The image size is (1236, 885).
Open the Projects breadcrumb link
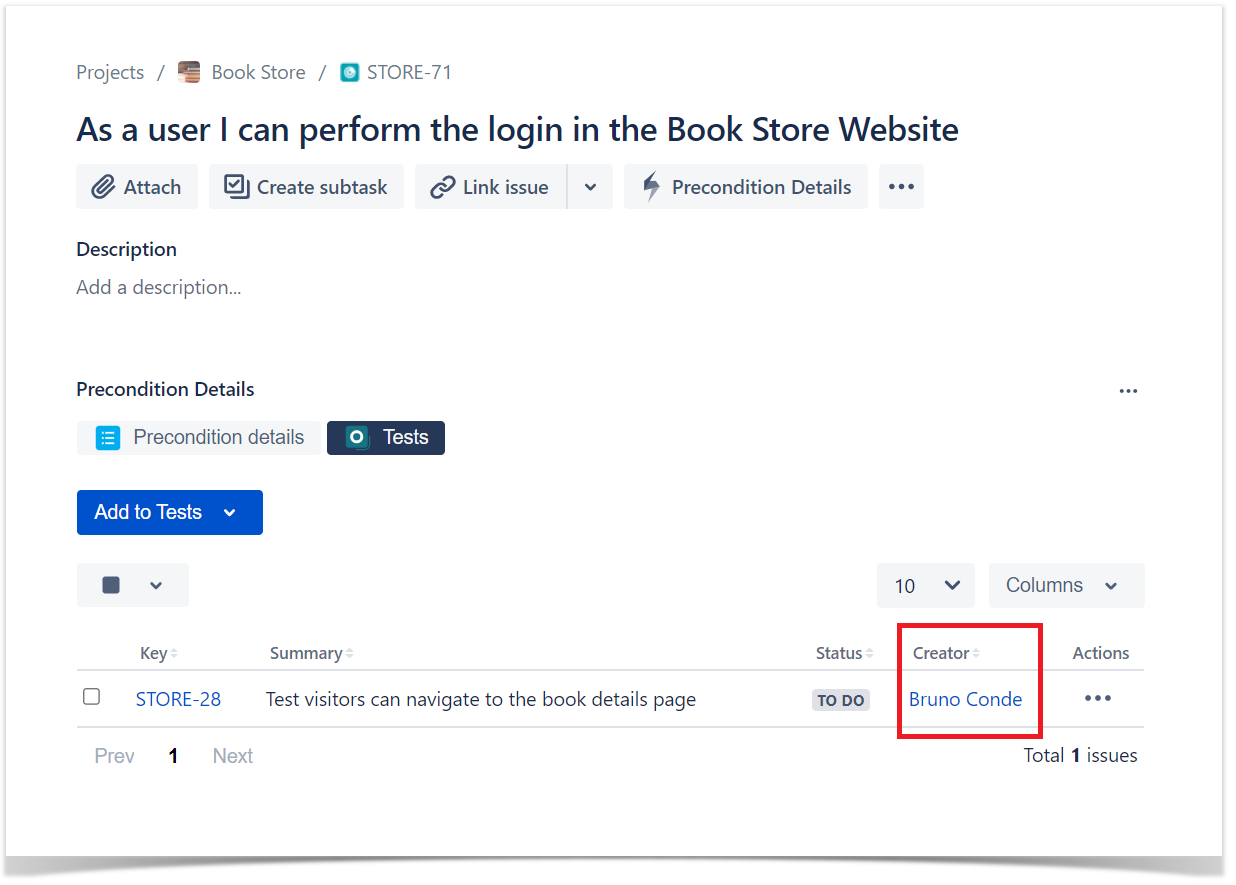[x=110, y=72]
